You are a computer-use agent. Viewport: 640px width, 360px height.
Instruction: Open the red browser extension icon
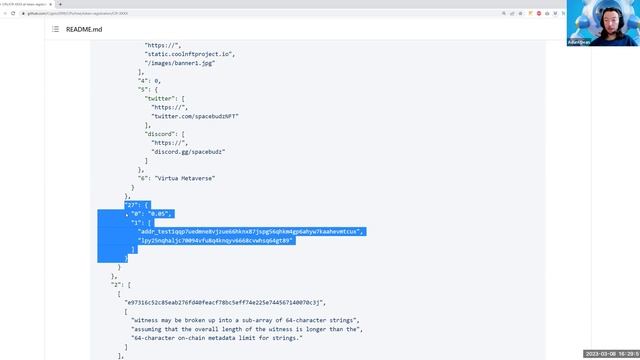point(539,13)
